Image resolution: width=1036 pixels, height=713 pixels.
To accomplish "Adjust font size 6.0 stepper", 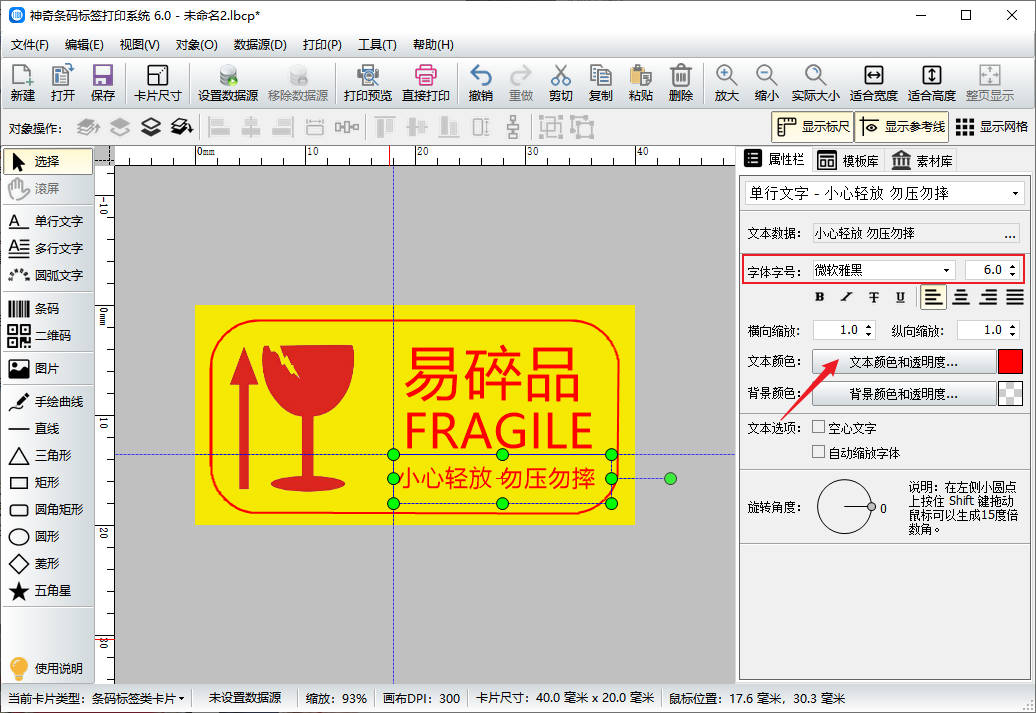I will (x=1012, y=270).
